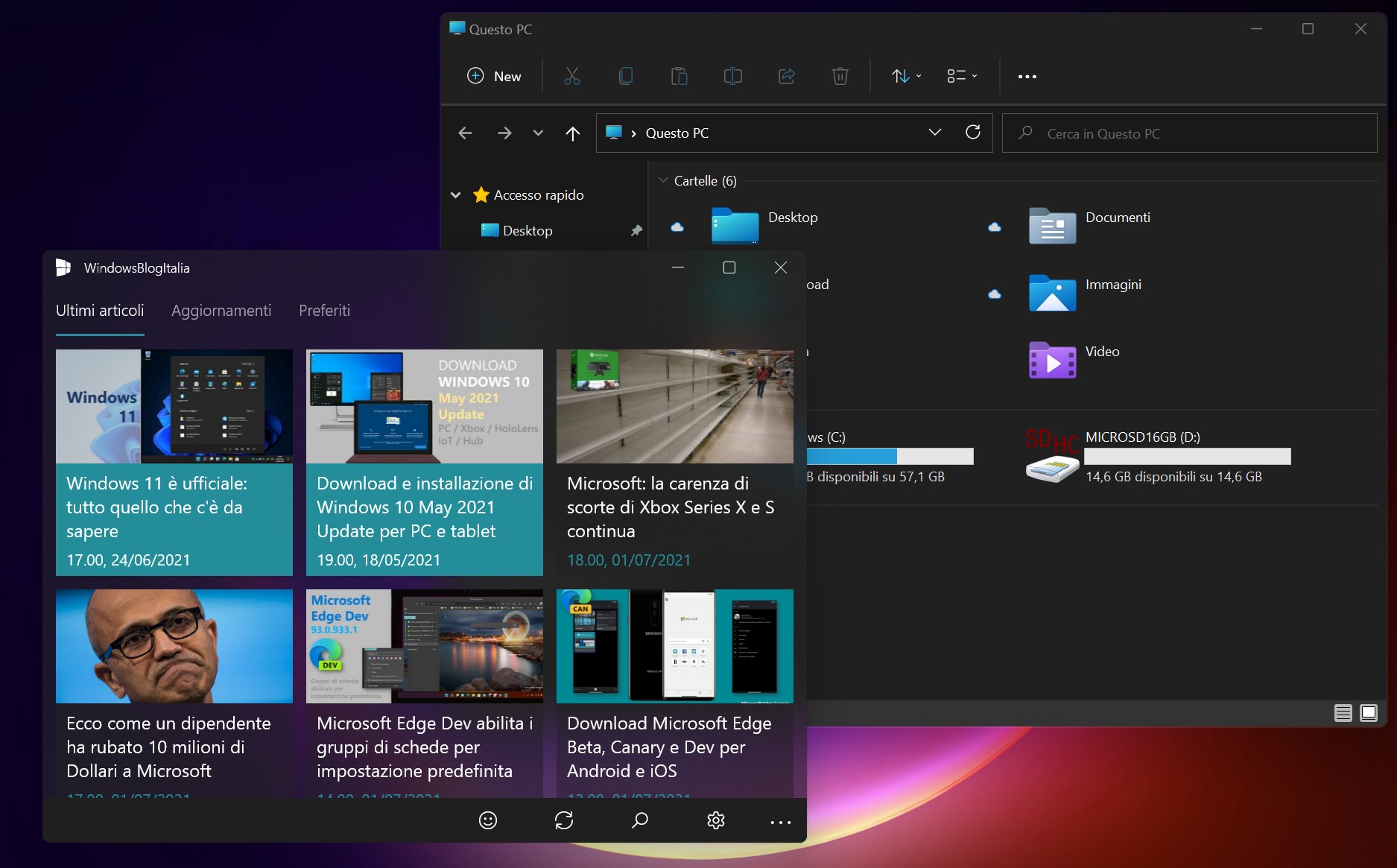This screenshot has width=1397, height=868.
Task: Open the View layout dropdown in File Explorer
Action: coord(962,76)
